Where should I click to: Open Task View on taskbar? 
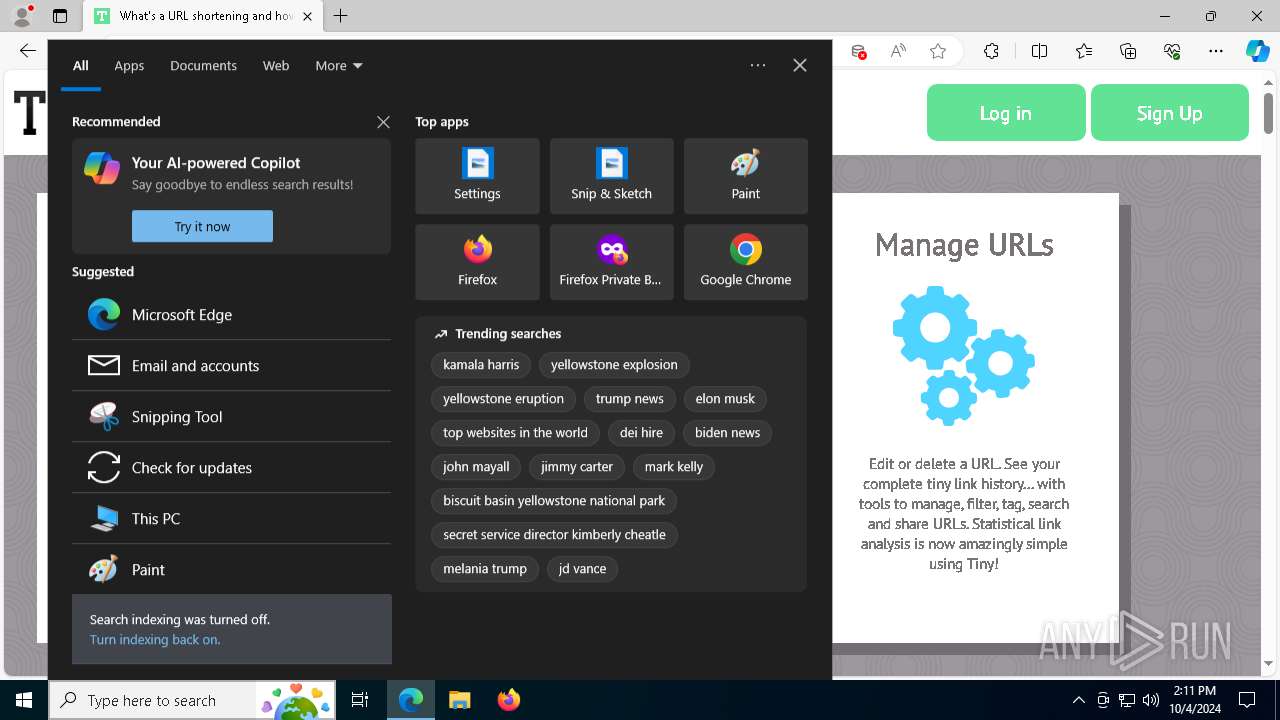(360, 700)
